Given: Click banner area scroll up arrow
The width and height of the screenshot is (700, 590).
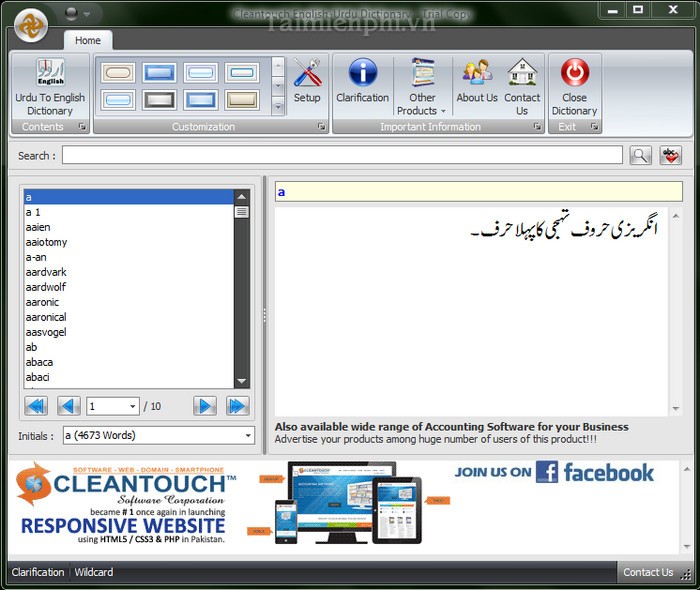Looking at the screenshot, I should tap(687, 469).
